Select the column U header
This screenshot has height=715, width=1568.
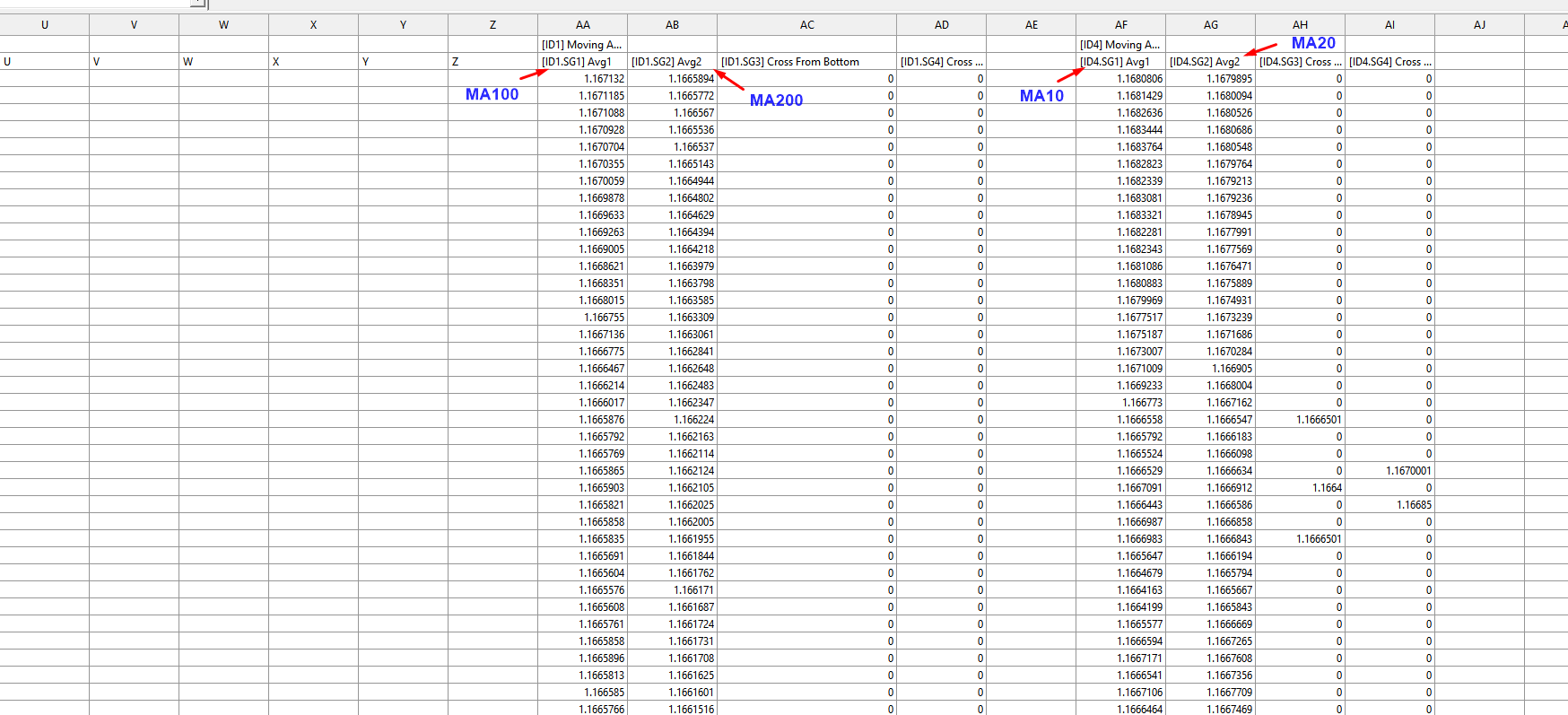45,25
